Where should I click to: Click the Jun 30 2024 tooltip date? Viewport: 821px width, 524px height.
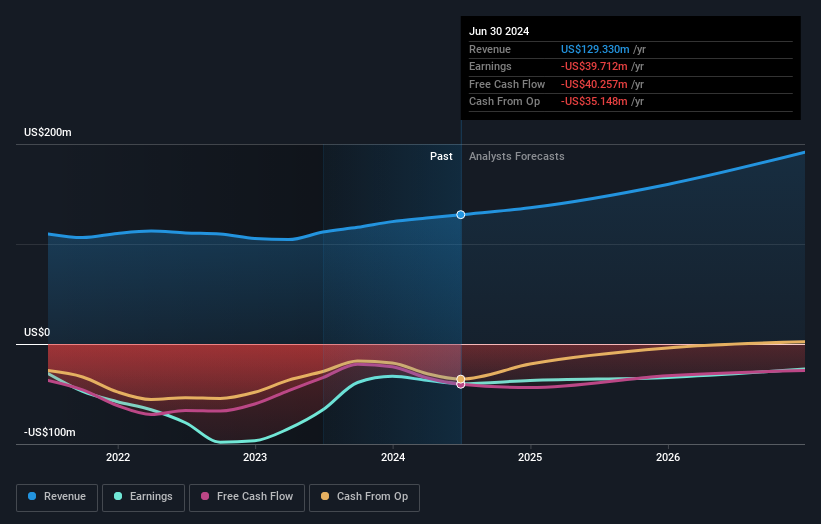499,31
